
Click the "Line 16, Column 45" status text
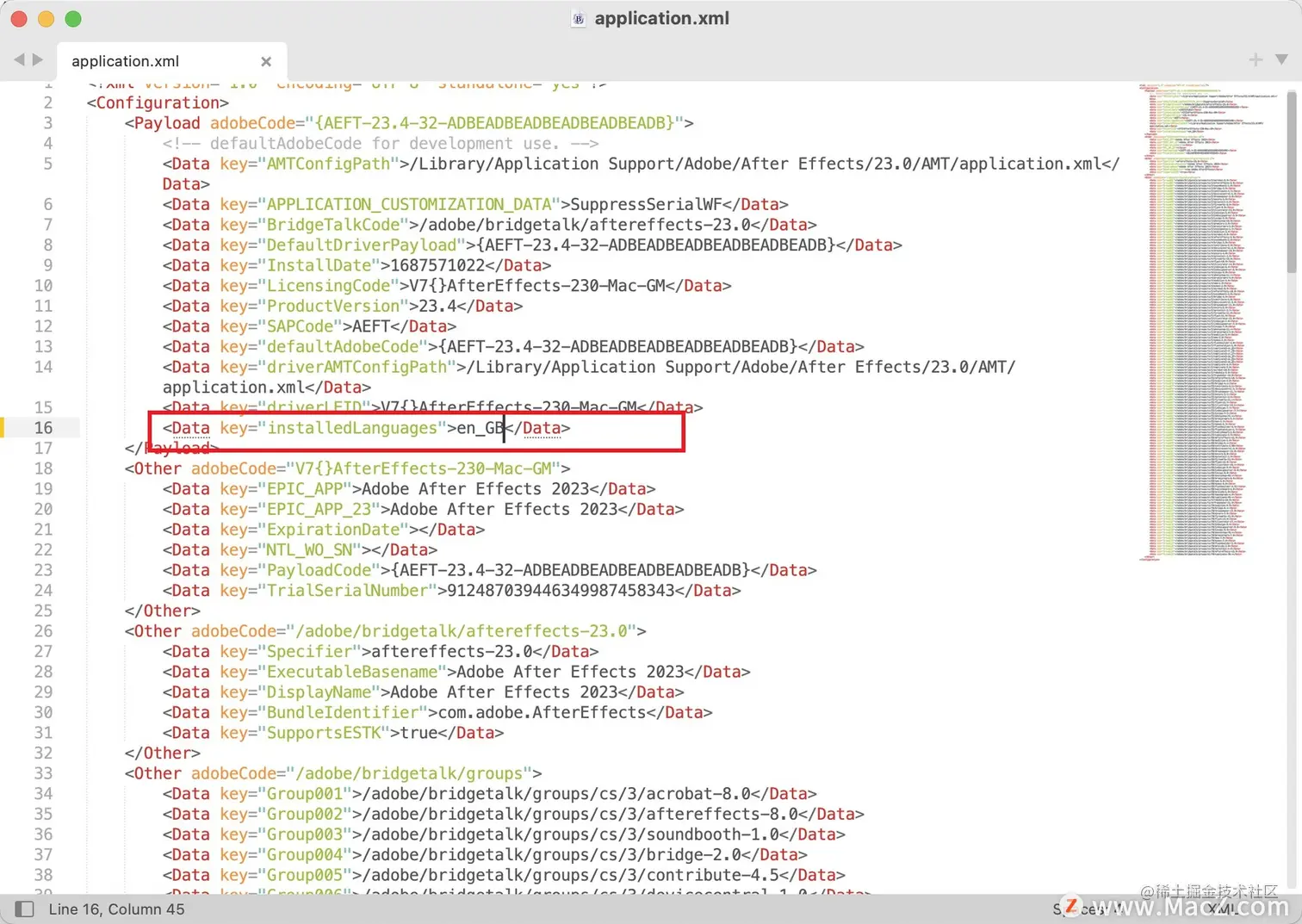[x=116, y=909]
